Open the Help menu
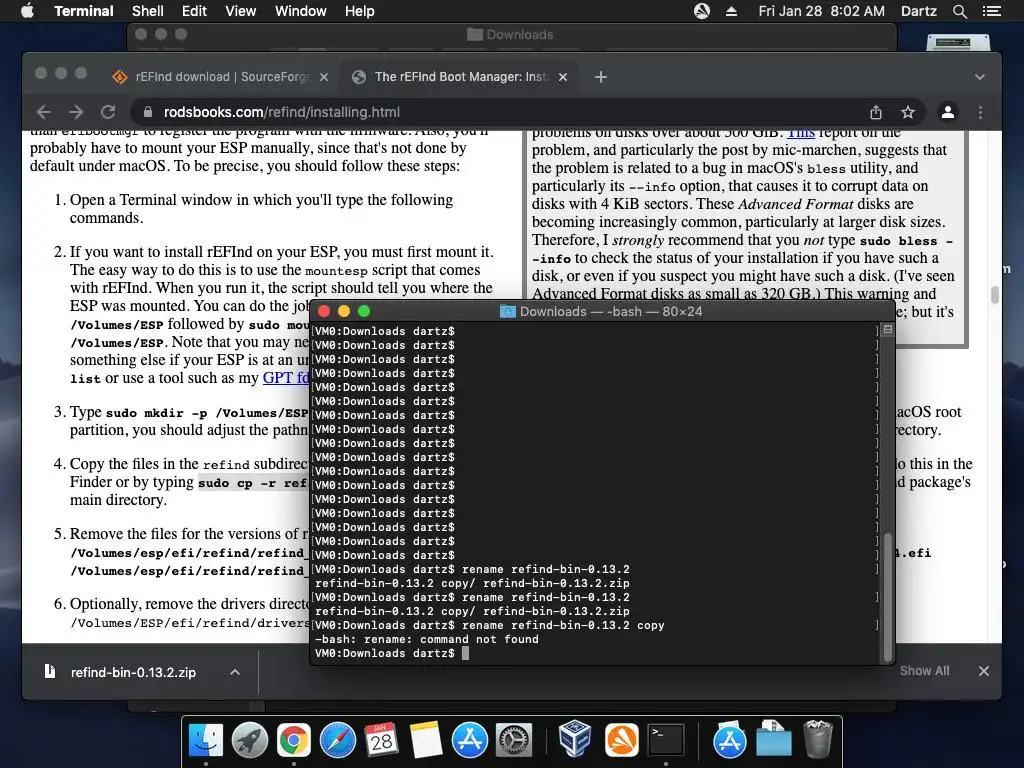This screenshot has width=1024, height=768. click(x=360, y=11)
